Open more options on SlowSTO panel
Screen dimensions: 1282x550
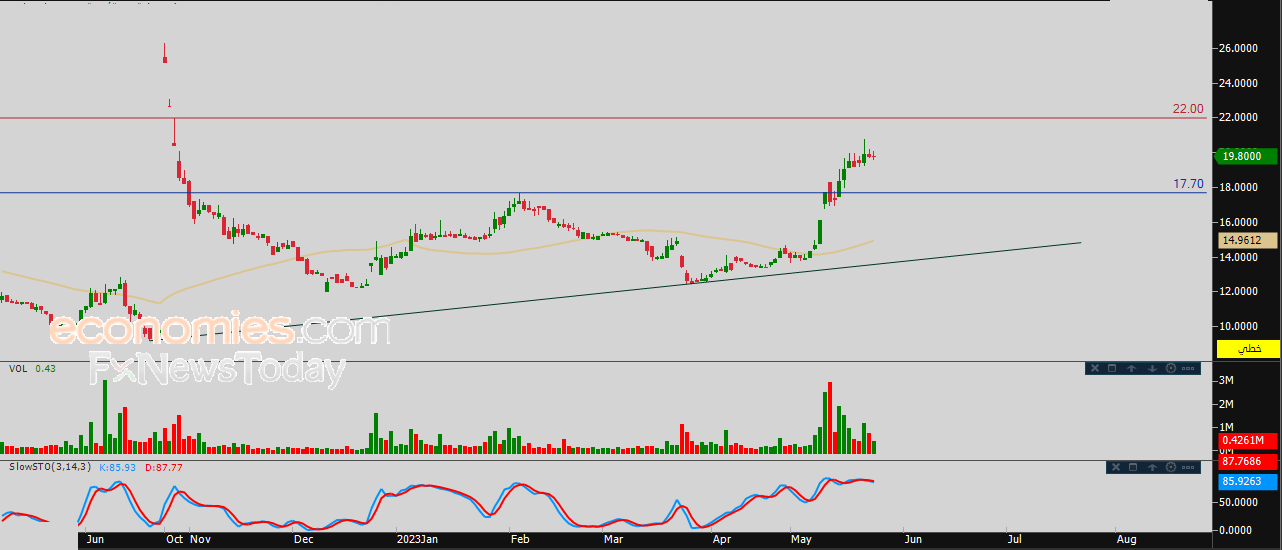tap(1189, 467)
